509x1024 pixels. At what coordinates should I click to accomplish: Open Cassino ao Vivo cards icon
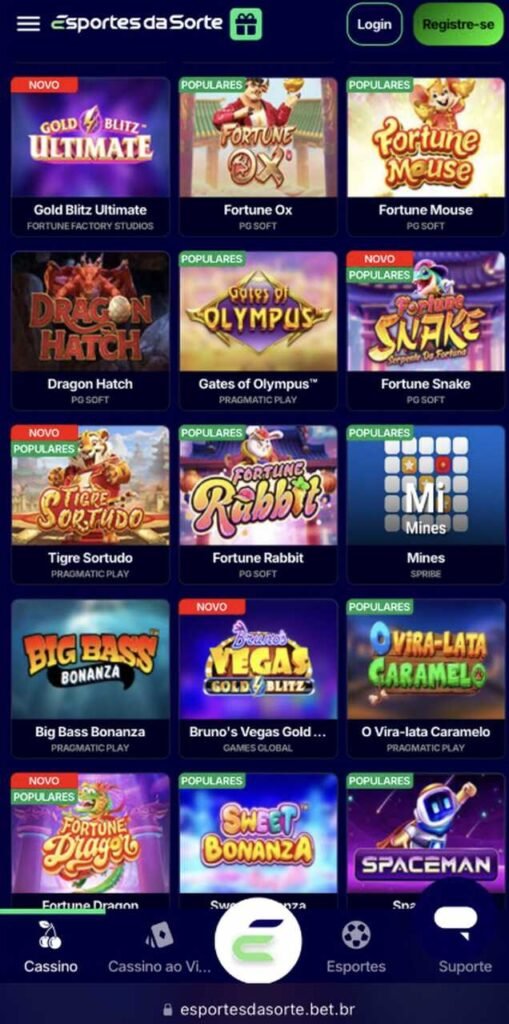coord(159,935)
